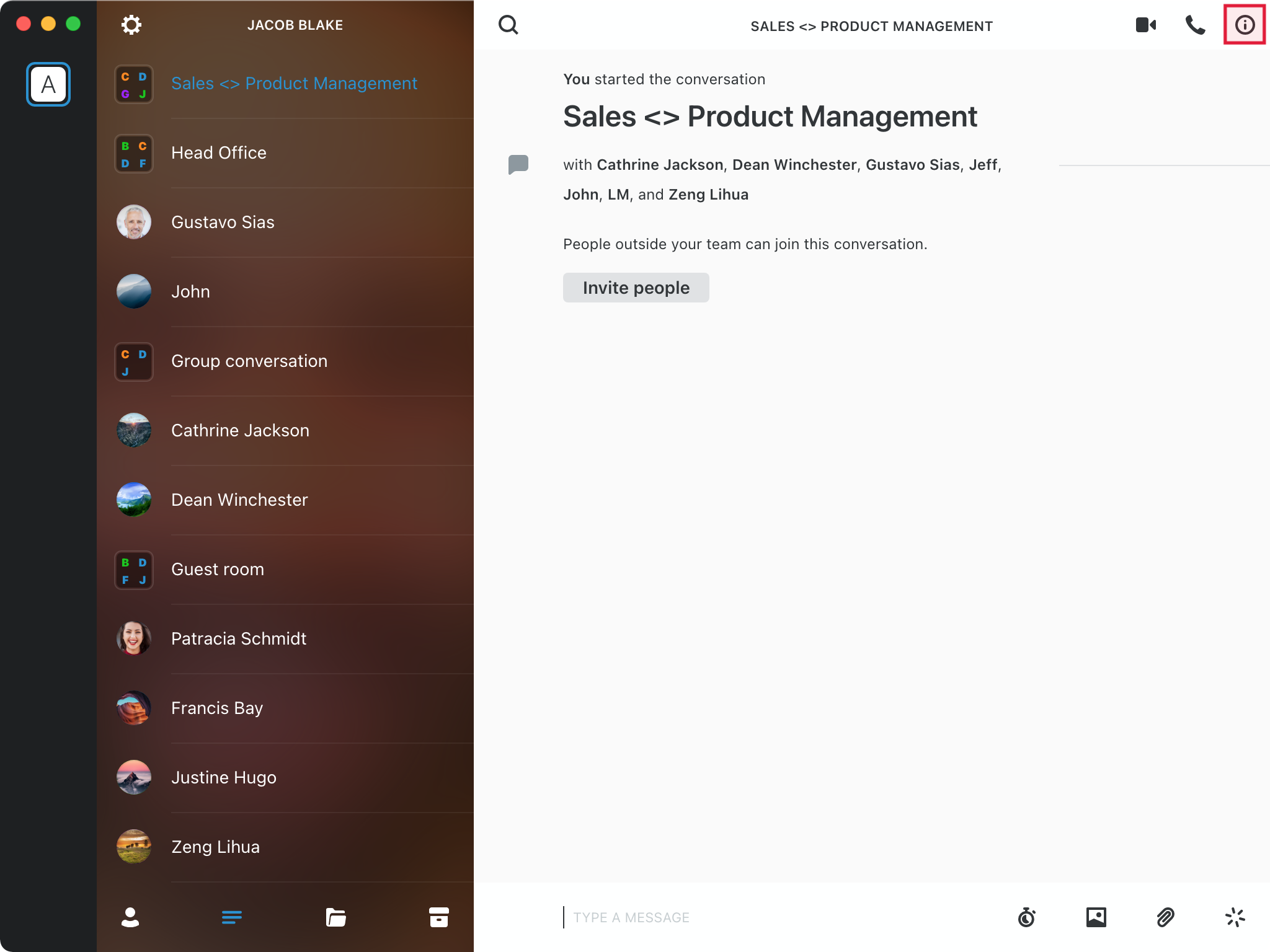Screen dimensions: 1270x952
Task: Open search in conversation
Action: pyautogui.click(x=508, y=25)
